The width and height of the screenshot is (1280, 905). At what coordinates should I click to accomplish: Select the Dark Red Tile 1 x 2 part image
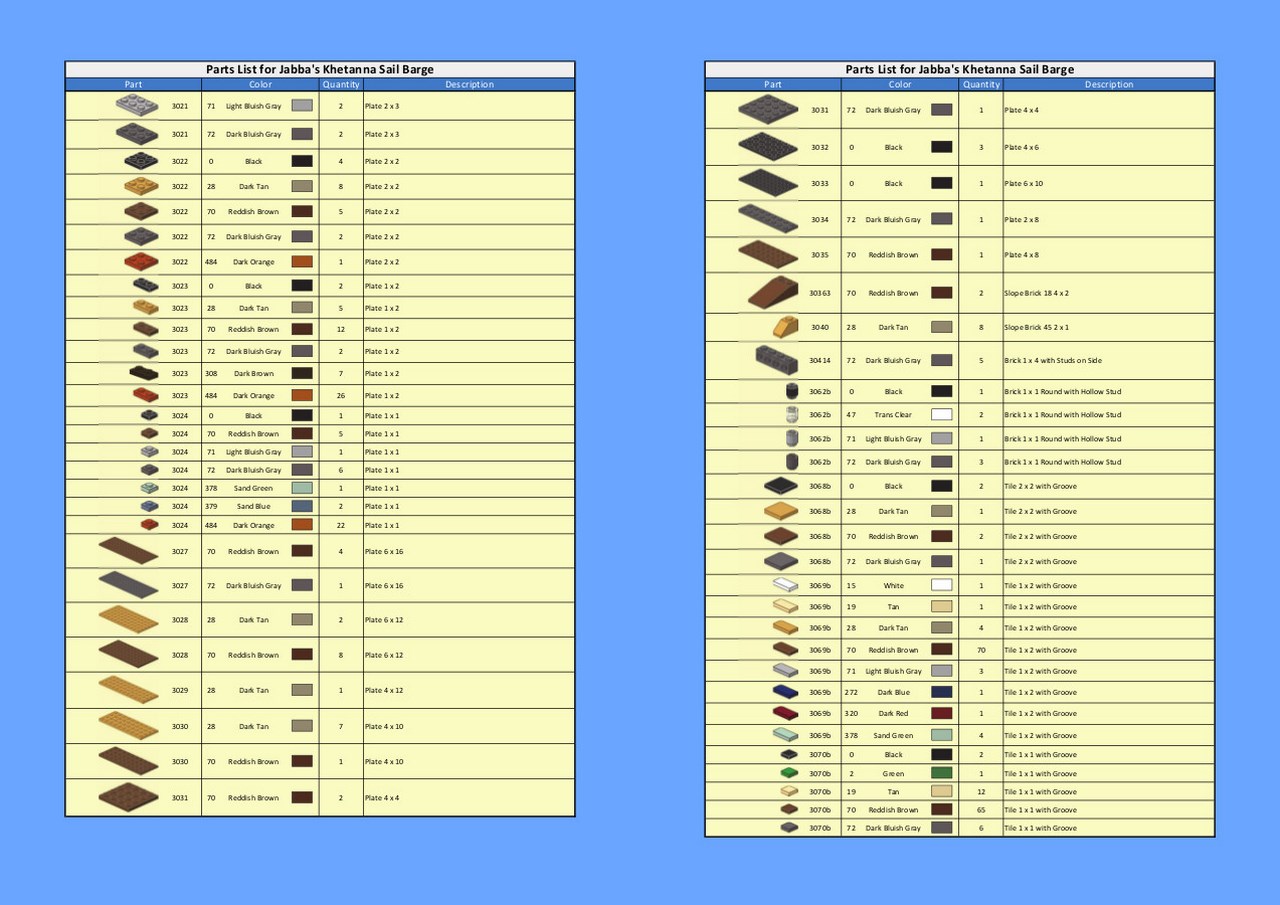coord(785,713)
